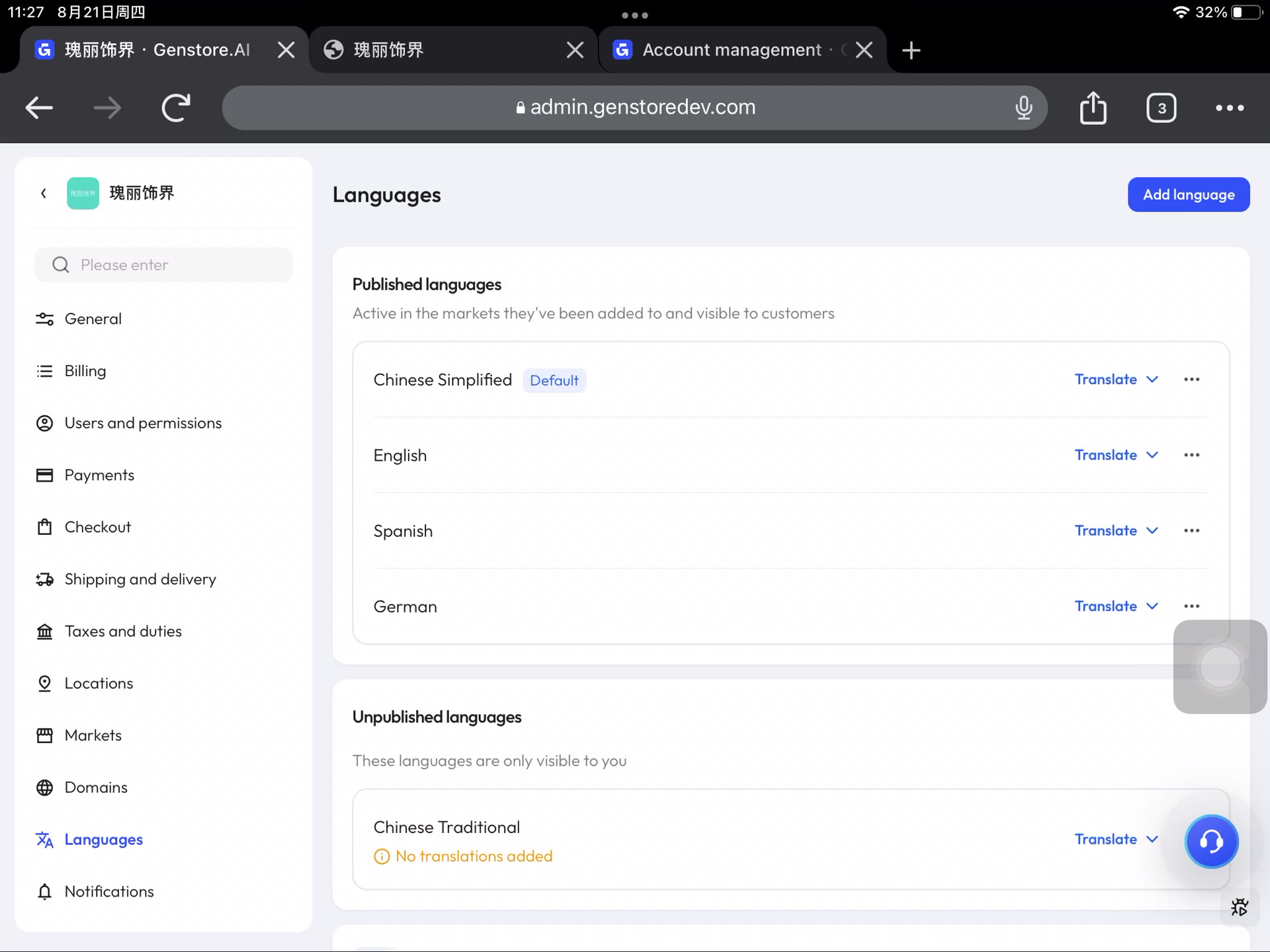Click the bug debug icon at bottom right
Image resolution: width=1270 pixels, height=952 pixels.
[1239, 907]
